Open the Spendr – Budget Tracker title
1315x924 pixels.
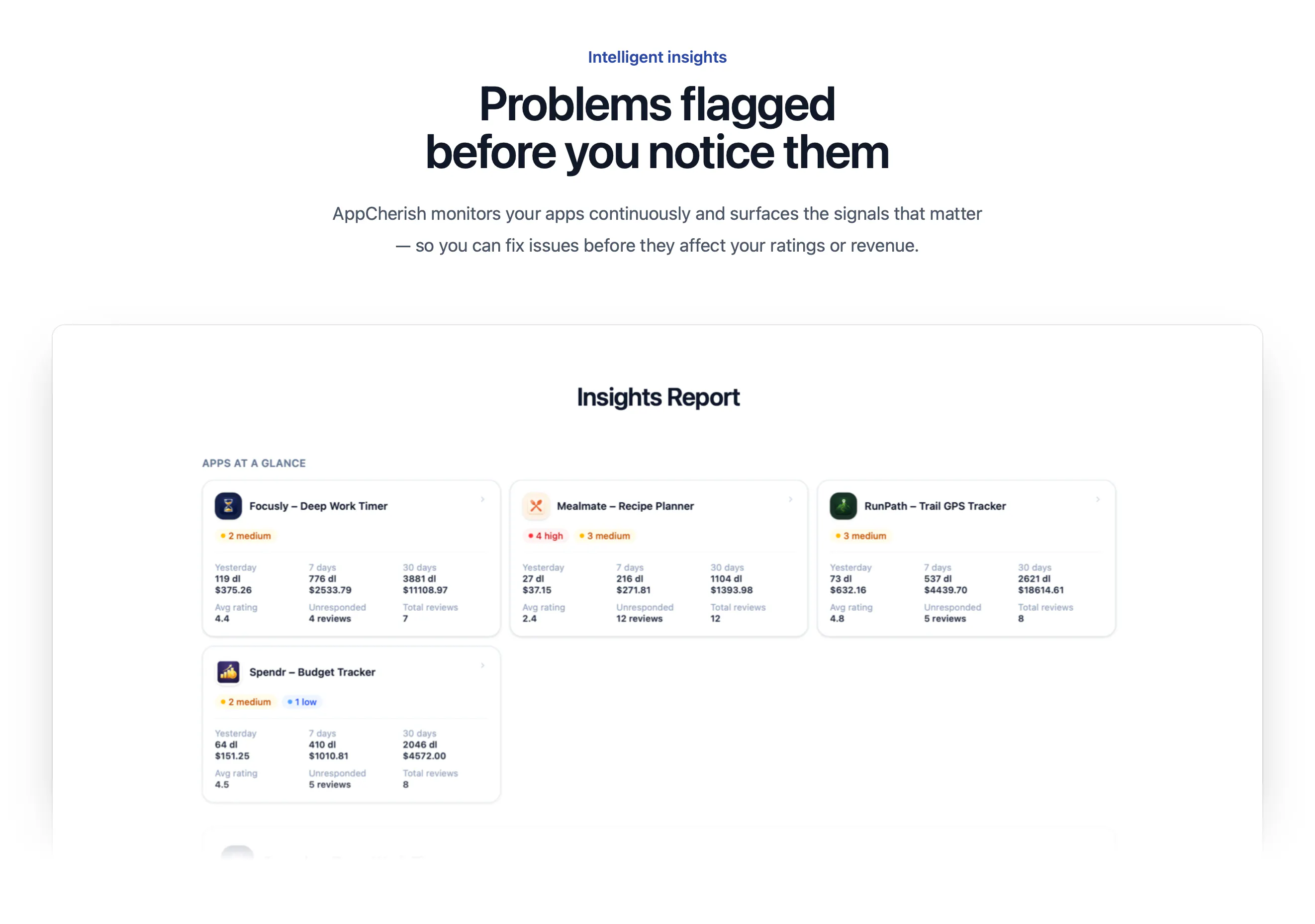click(x=312, y=672)
